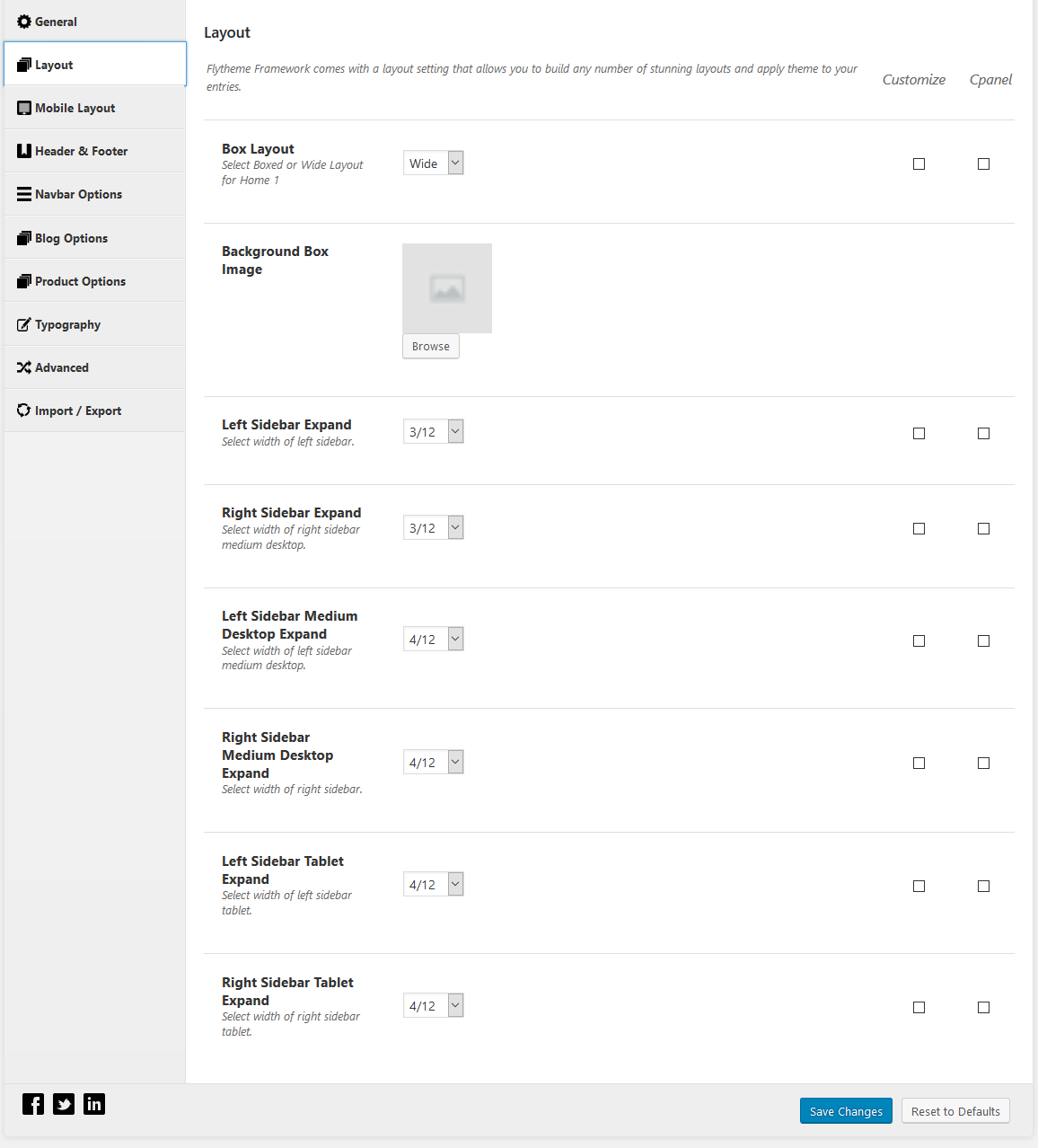
Task: Click Browse to choose background image
Action: (431, 346)
